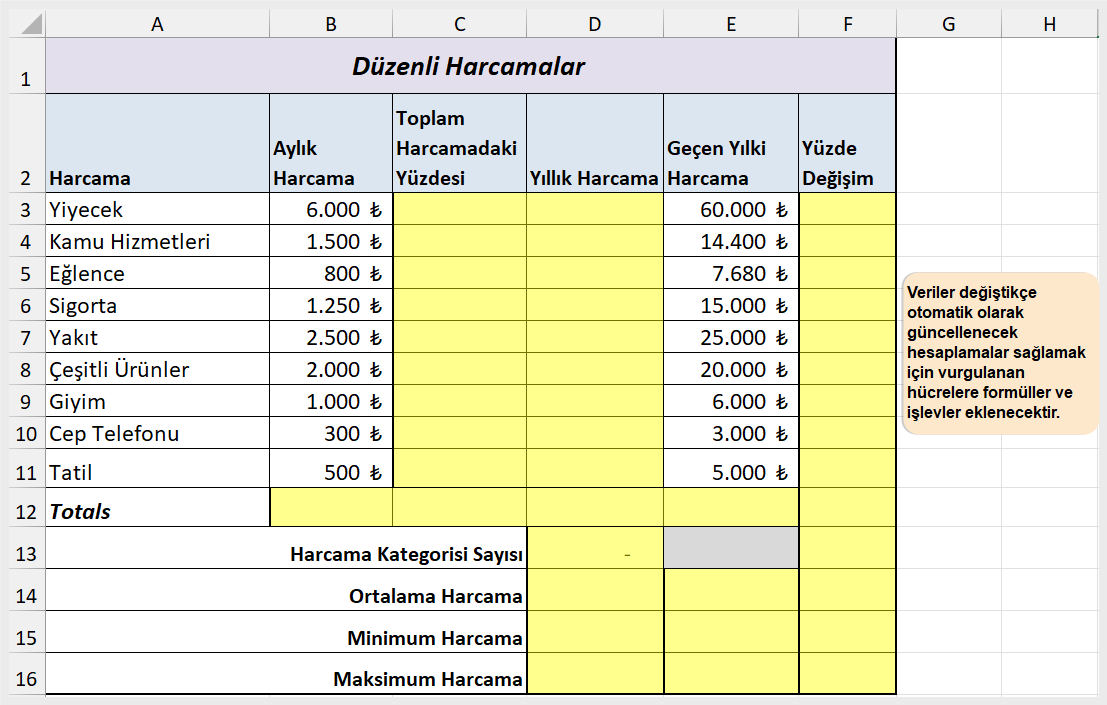
Task: Click the 1.000 ₺ monthly value
Action: (330, 401)
